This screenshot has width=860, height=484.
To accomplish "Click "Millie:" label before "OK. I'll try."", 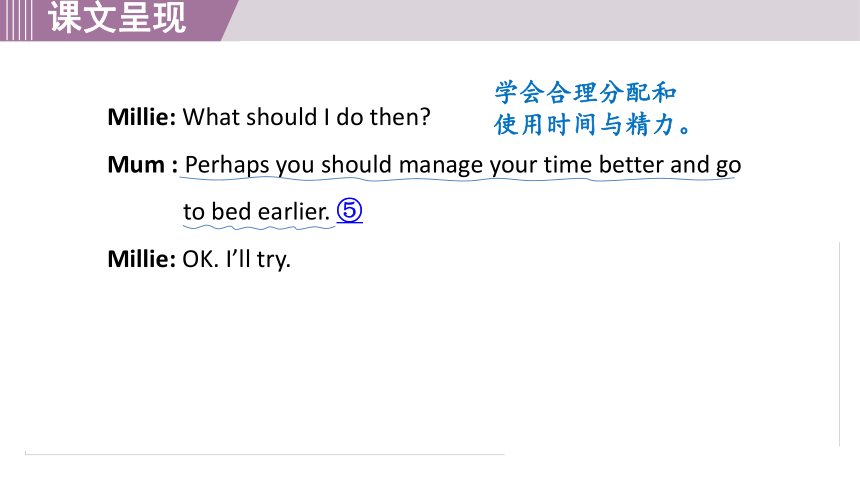I will [142, 259].
